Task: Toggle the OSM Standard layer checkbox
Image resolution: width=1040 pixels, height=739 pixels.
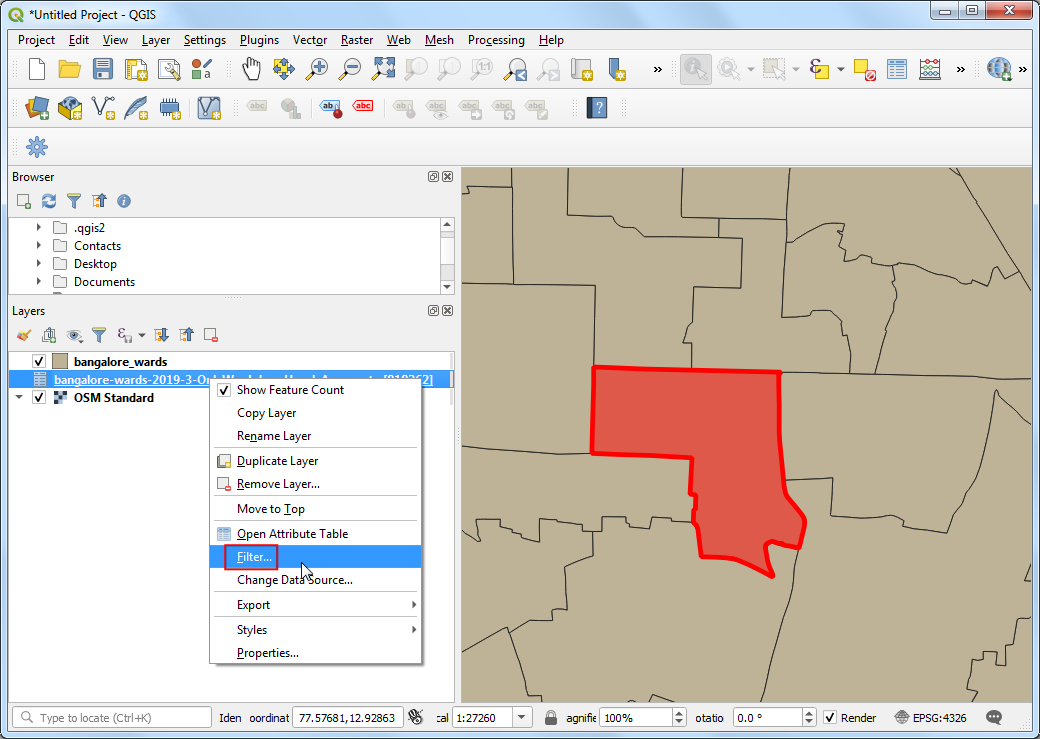Action: [x=39, y=397]
